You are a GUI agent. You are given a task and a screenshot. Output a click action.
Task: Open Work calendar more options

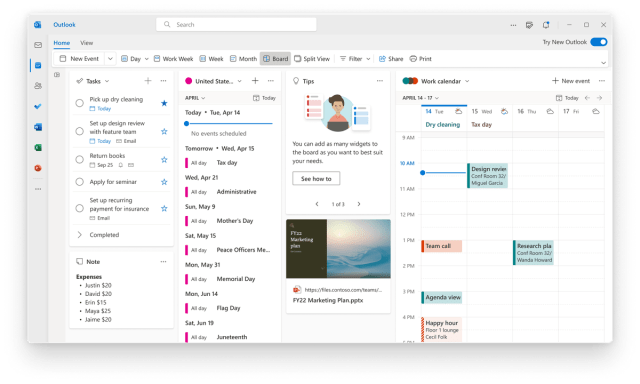tap(602, 81)
